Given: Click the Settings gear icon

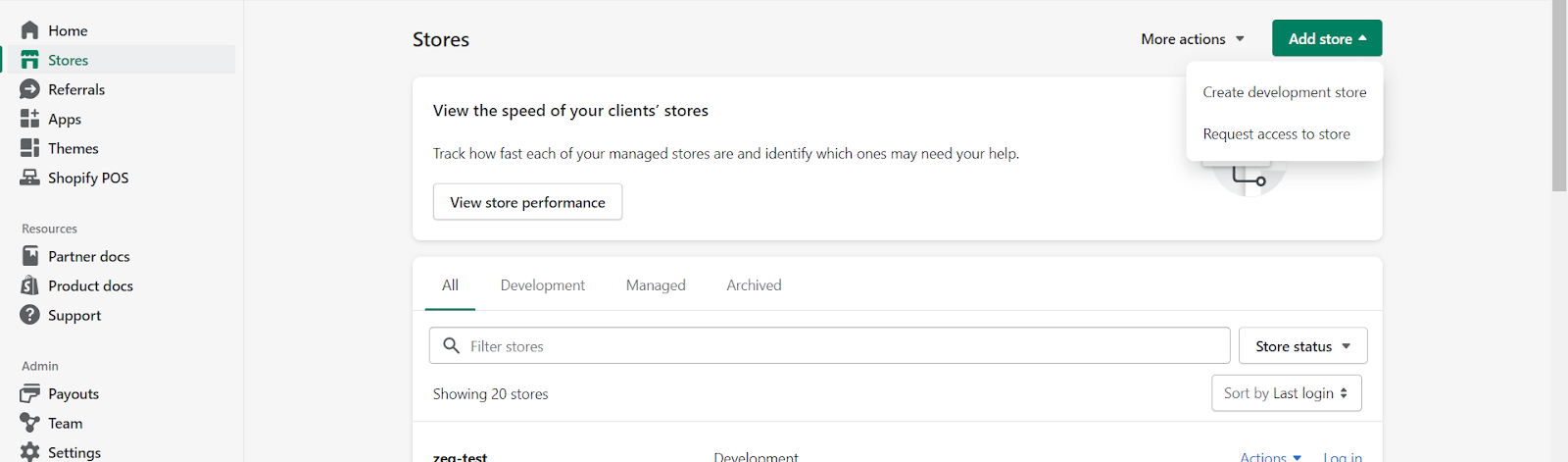Looking at the screenshot, I should 29,452.
